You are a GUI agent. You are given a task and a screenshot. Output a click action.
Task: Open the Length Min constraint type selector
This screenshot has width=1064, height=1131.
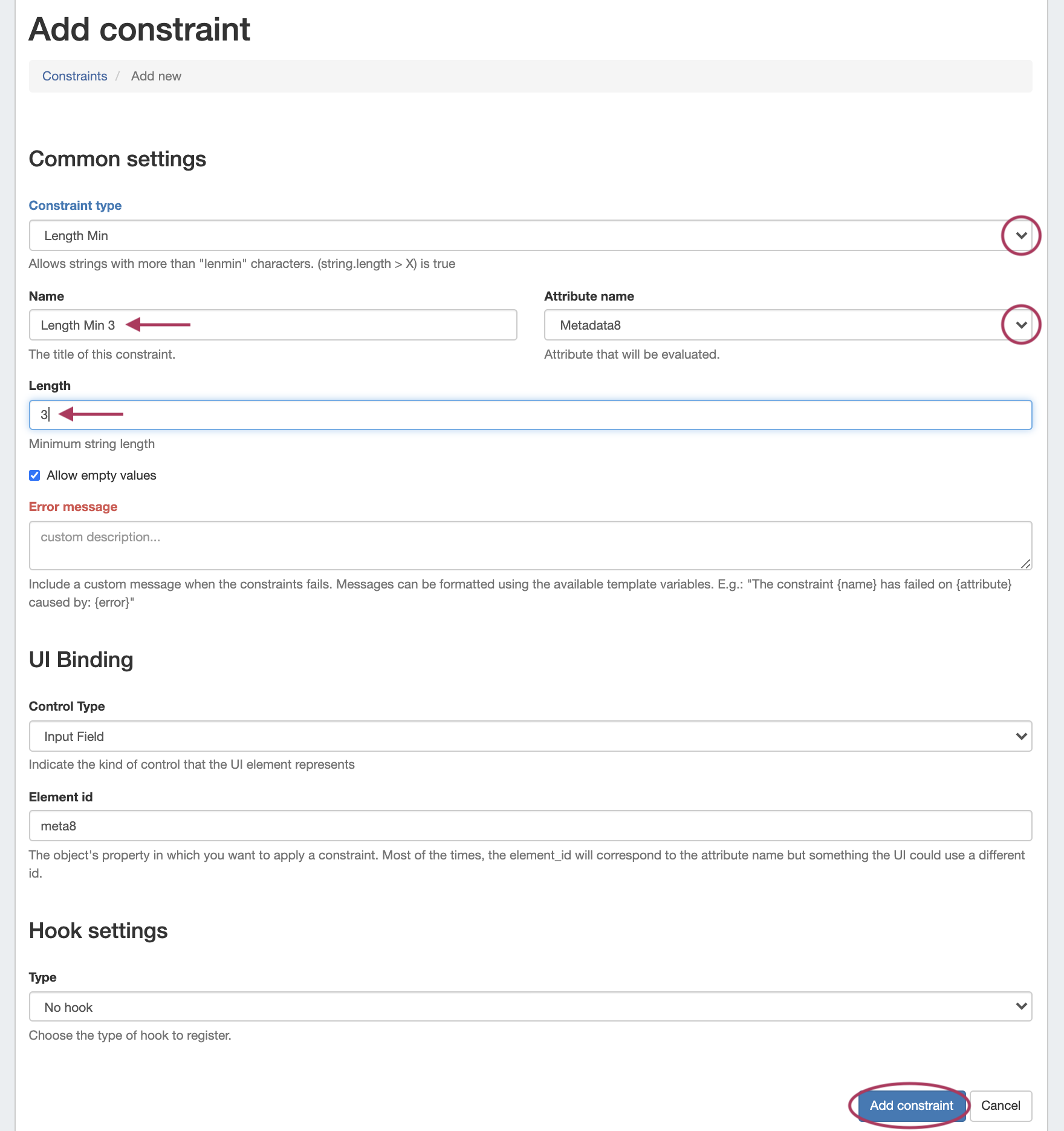[x=514, y=236]
